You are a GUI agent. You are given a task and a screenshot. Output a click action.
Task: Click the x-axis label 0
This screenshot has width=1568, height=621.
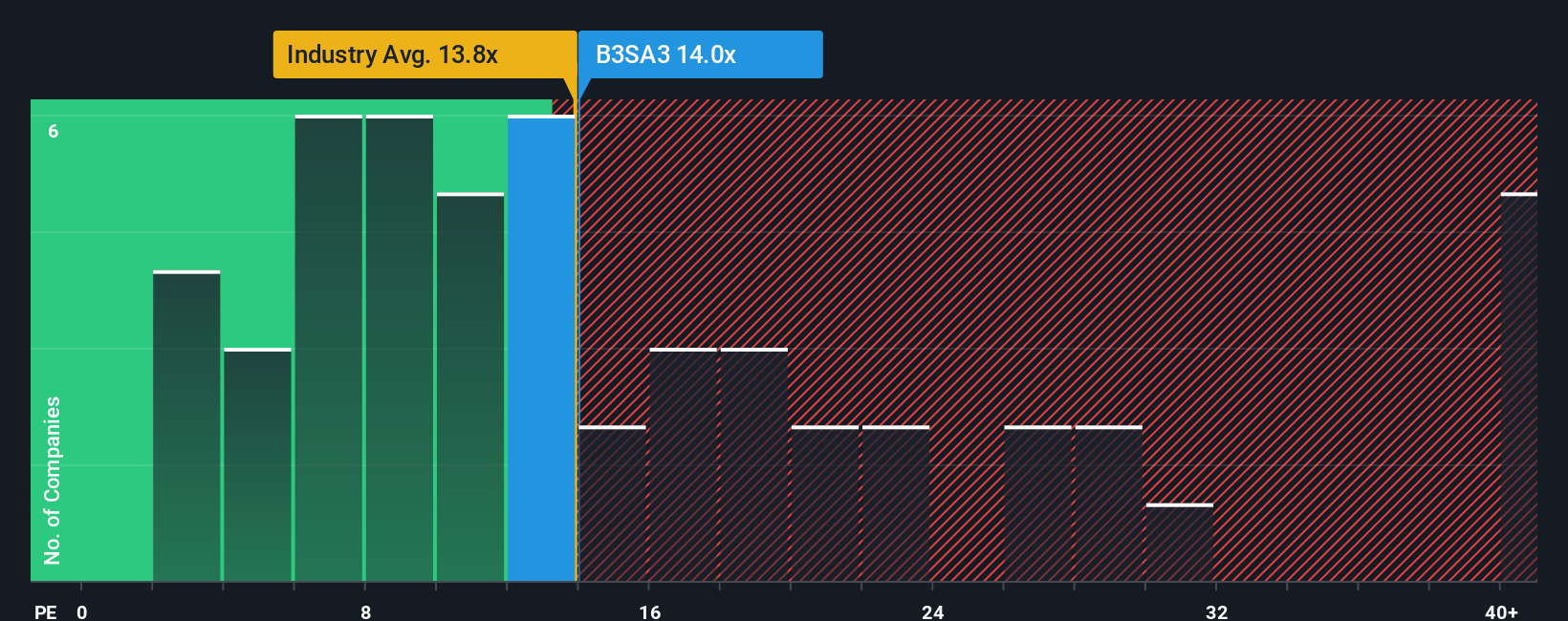click(x=82, y=611)
